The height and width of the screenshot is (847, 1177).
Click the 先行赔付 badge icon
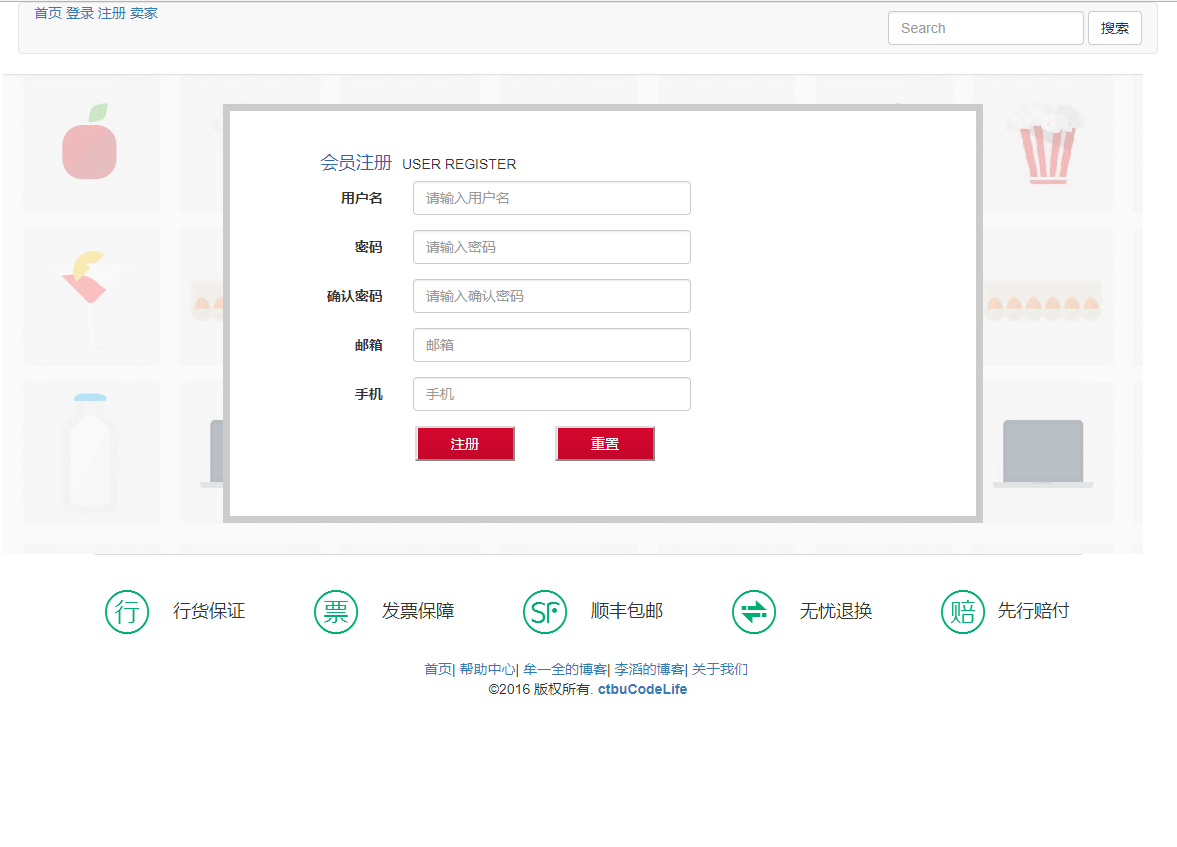point(962,611)
